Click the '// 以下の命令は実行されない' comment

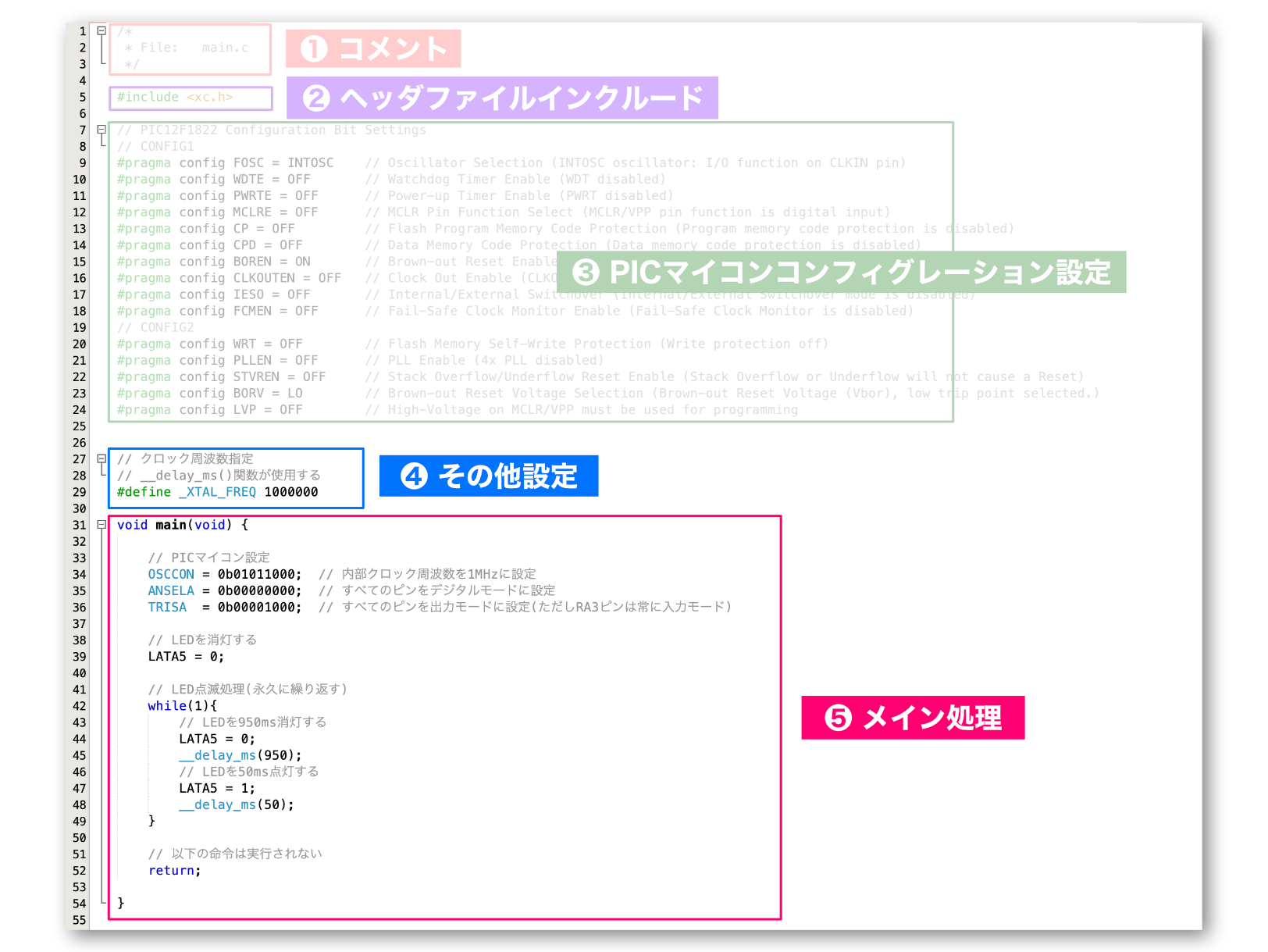click(x=235, y=854)
